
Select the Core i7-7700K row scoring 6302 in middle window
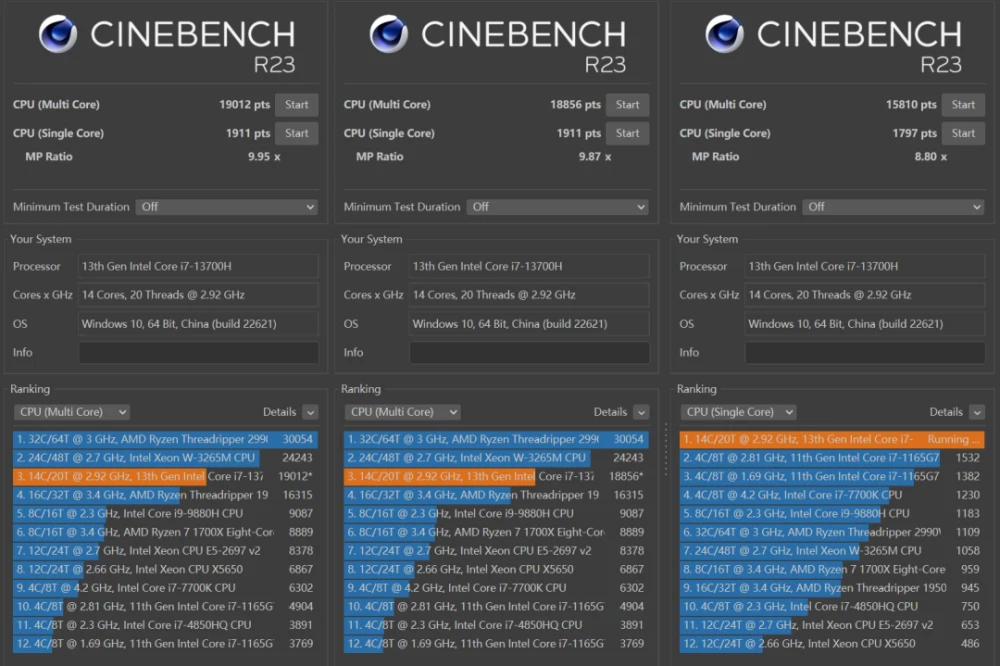pos(496,588)
